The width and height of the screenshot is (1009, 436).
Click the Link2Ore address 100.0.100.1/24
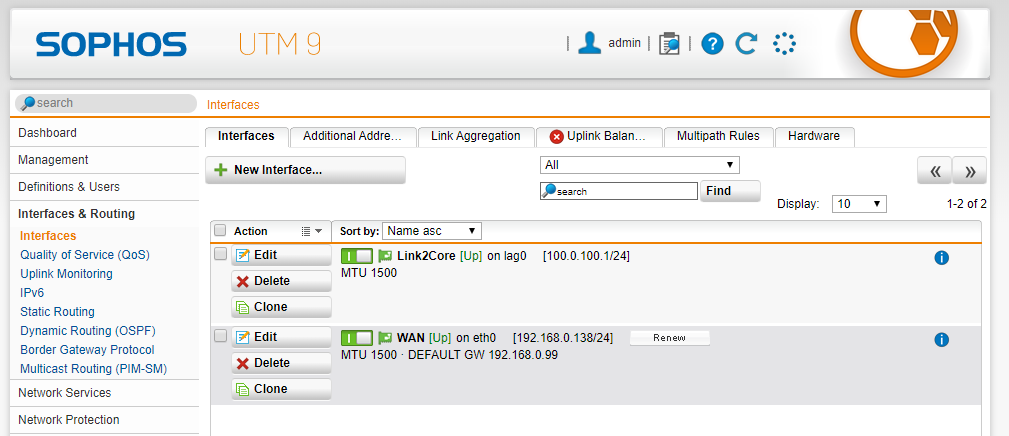click(586, 256)
